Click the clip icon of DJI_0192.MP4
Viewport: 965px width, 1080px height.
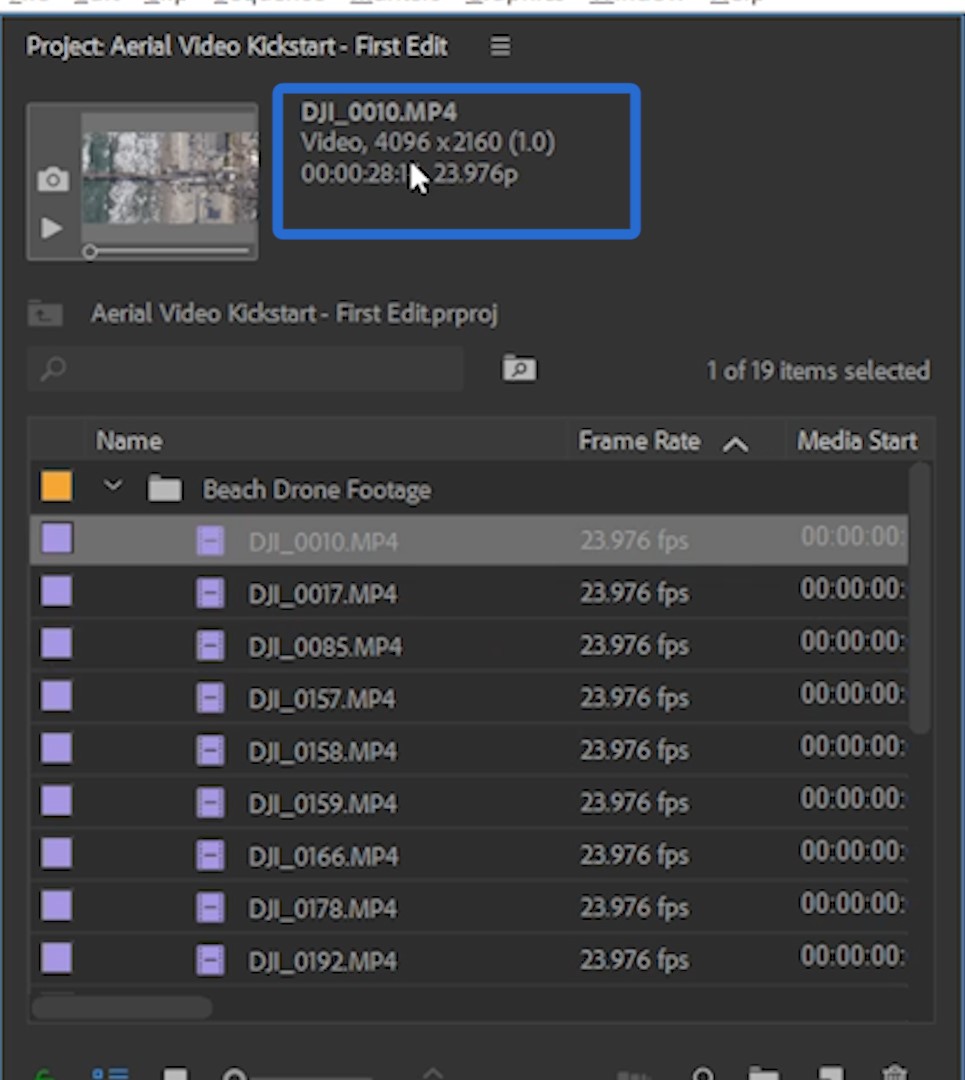point(210,960)
